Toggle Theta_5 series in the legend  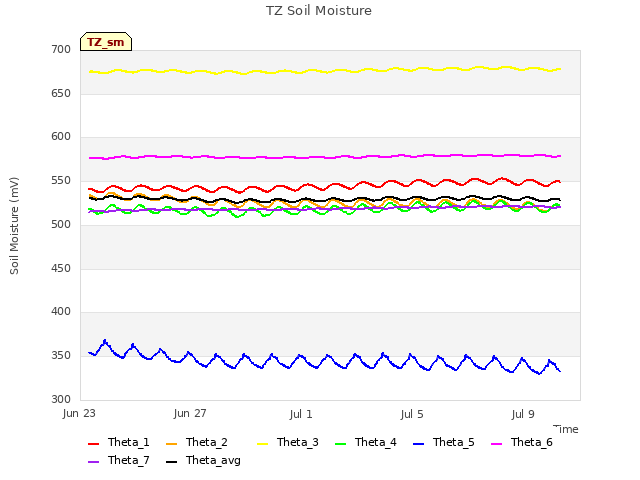tap(444, 442)
